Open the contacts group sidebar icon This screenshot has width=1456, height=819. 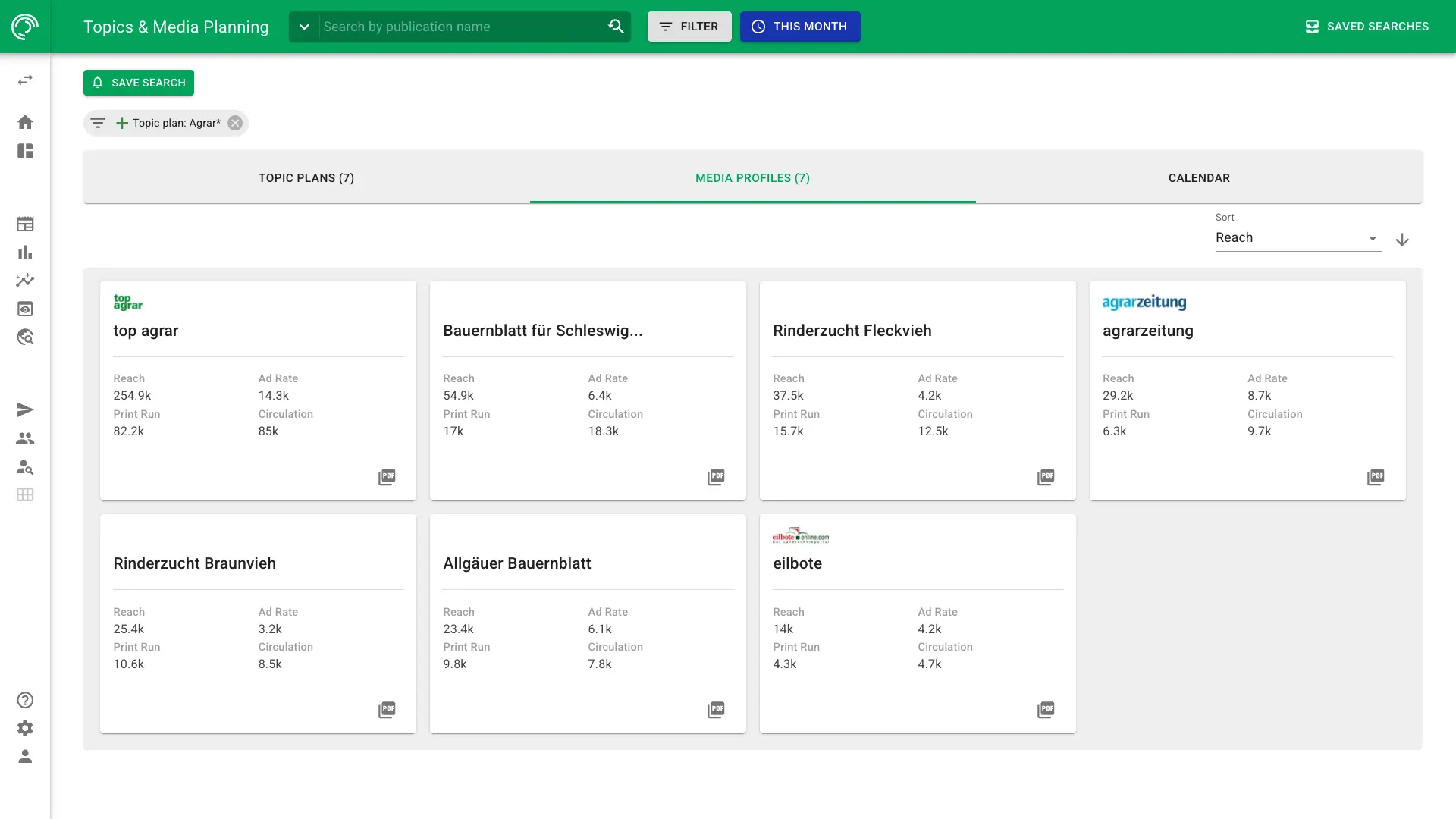pyautogui.click(x=25, y=438)
